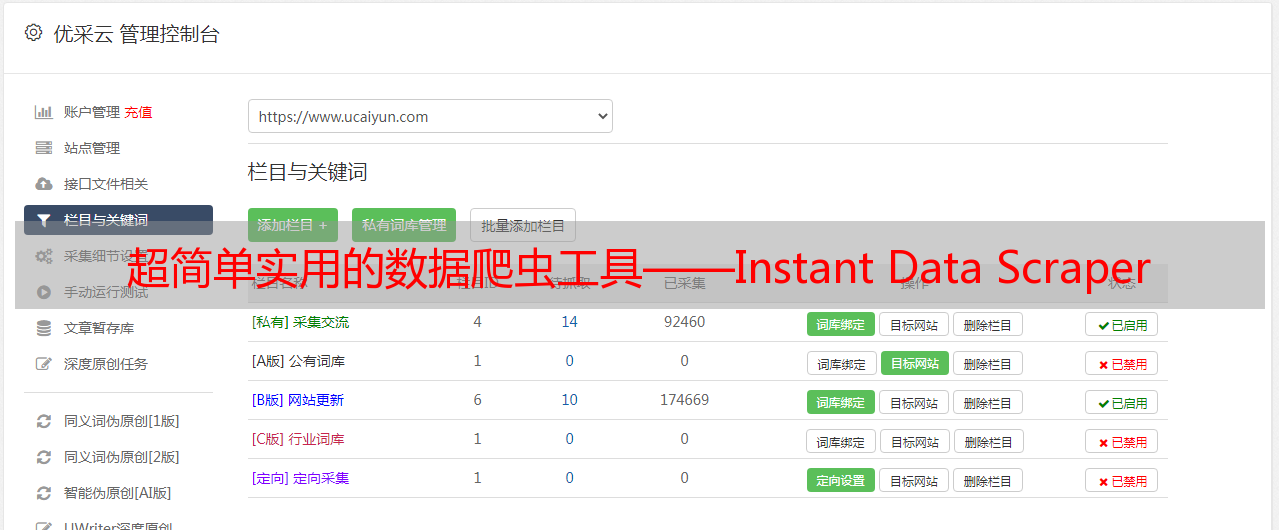1279x530 pixels.
Task: Click the gear icon beside 优采云 管理控制台
Action: click(33, 33)
